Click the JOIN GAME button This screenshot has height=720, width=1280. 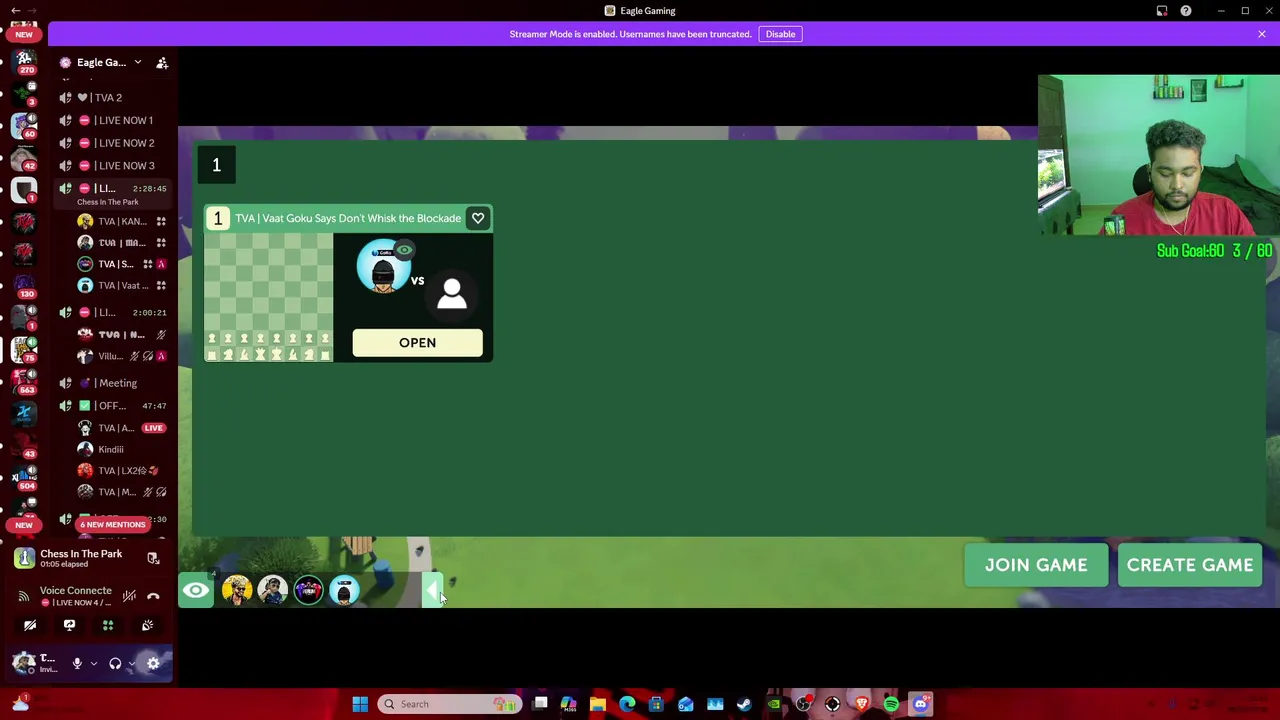coord(1036,565)
